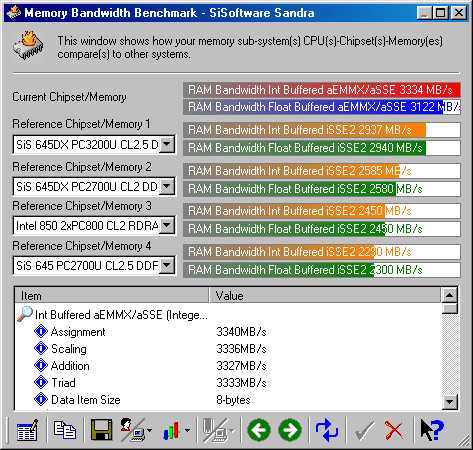Click red Int Buffered aEMMX/aSSE 3334 MB/s bar

tap(322, 90)
